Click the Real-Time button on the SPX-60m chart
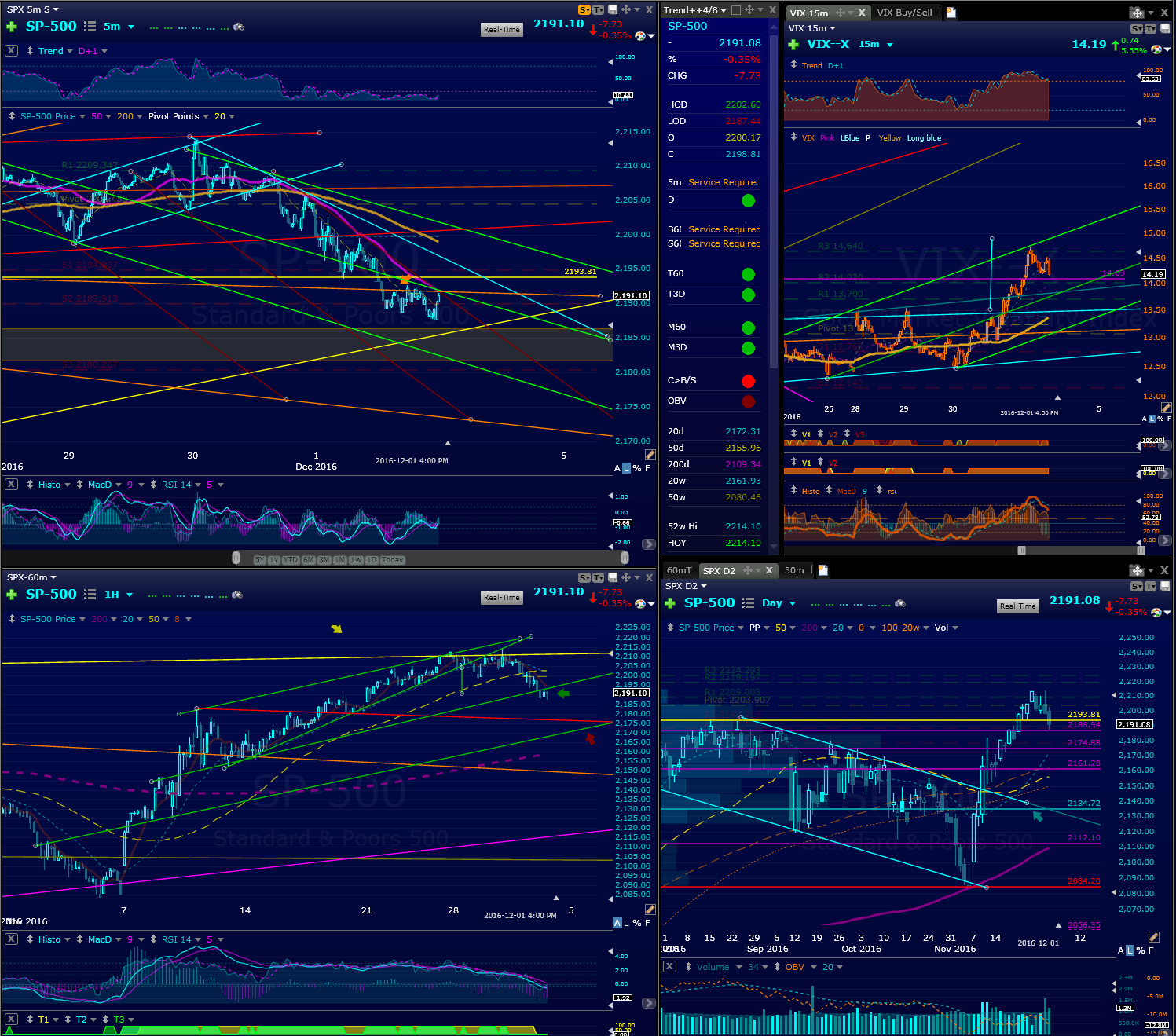Image resolution: width=1176 pixels, height=1036 pixels. click(x=501, y=598)
